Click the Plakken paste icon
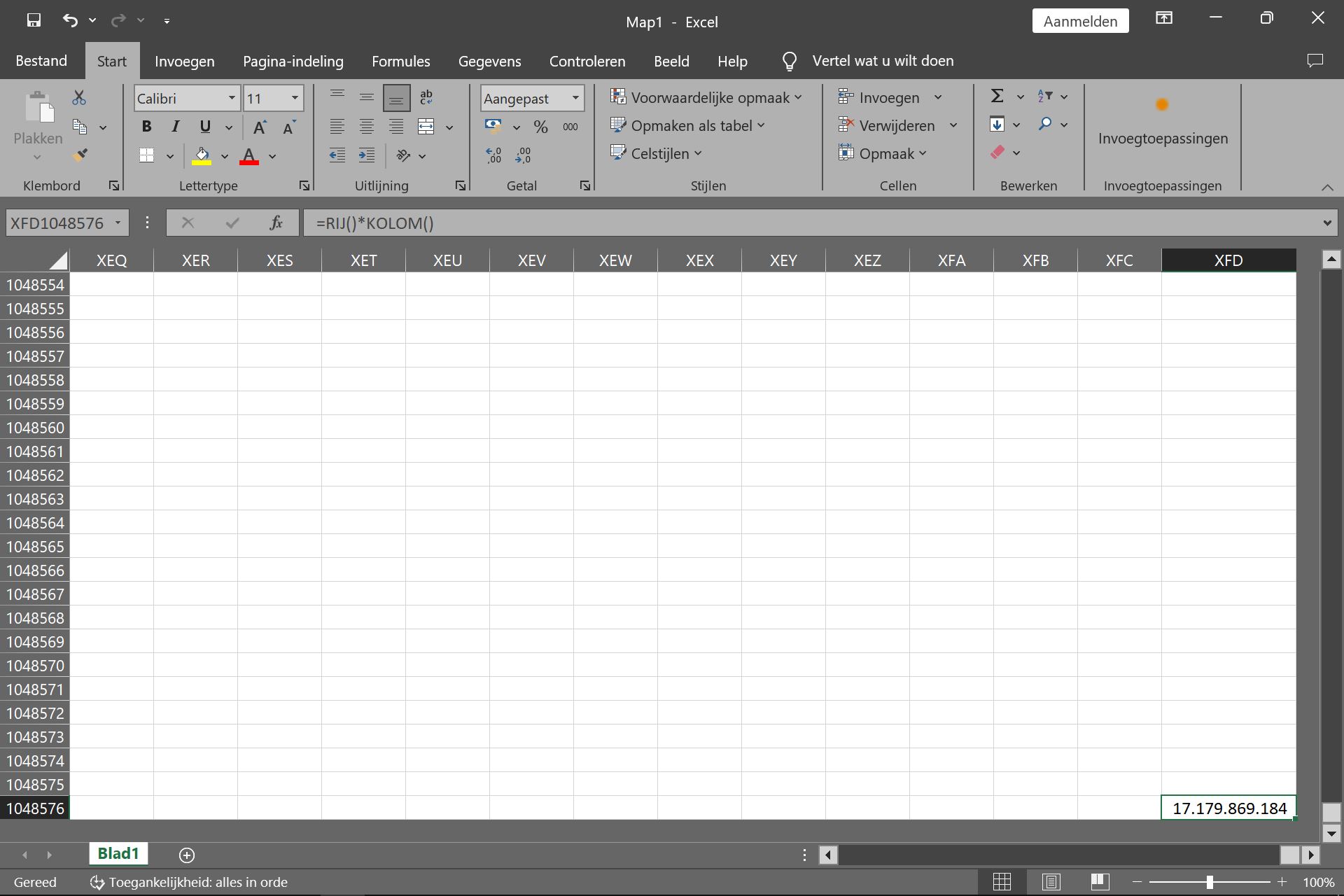Image resolution: width=1344 pixels, height=896 pixels. tap(38, 107)
